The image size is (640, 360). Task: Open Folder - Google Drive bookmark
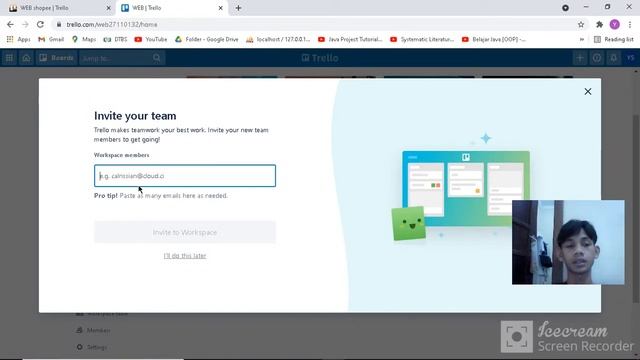(x=207, y=39)
